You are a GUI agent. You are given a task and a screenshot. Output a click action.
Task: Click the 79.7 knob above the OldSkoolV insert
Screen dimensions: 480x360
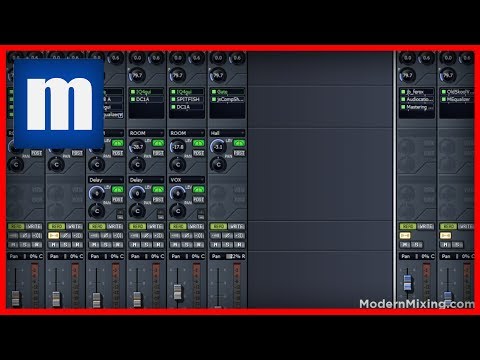pos(448,76)
